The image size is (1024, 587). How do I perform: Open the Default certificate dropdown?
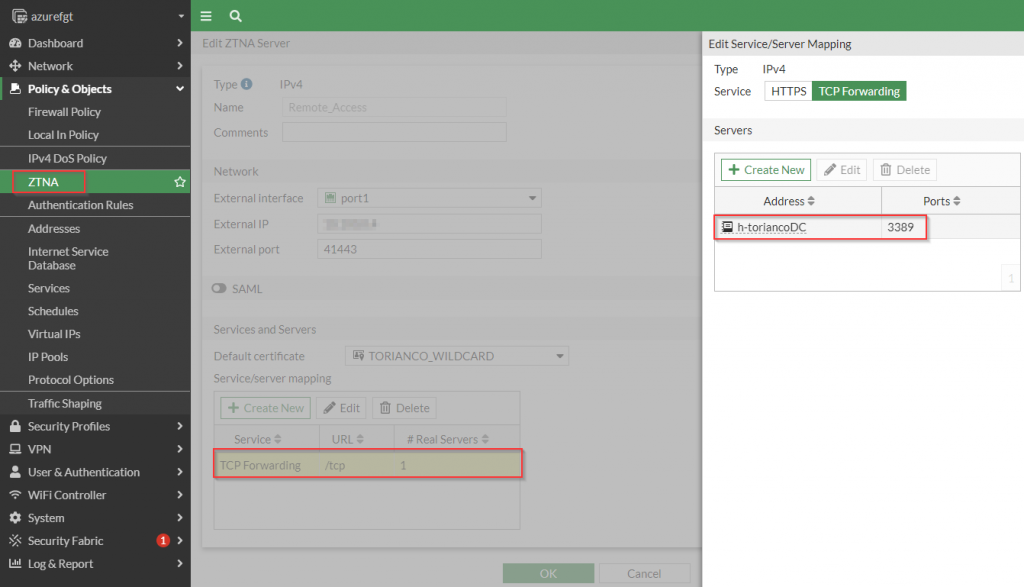[457, 356]
